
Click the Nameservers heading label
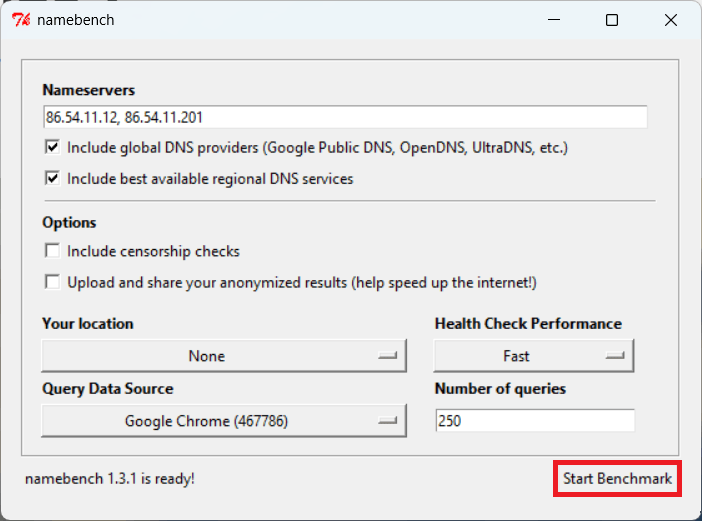[x=88, y=90]
